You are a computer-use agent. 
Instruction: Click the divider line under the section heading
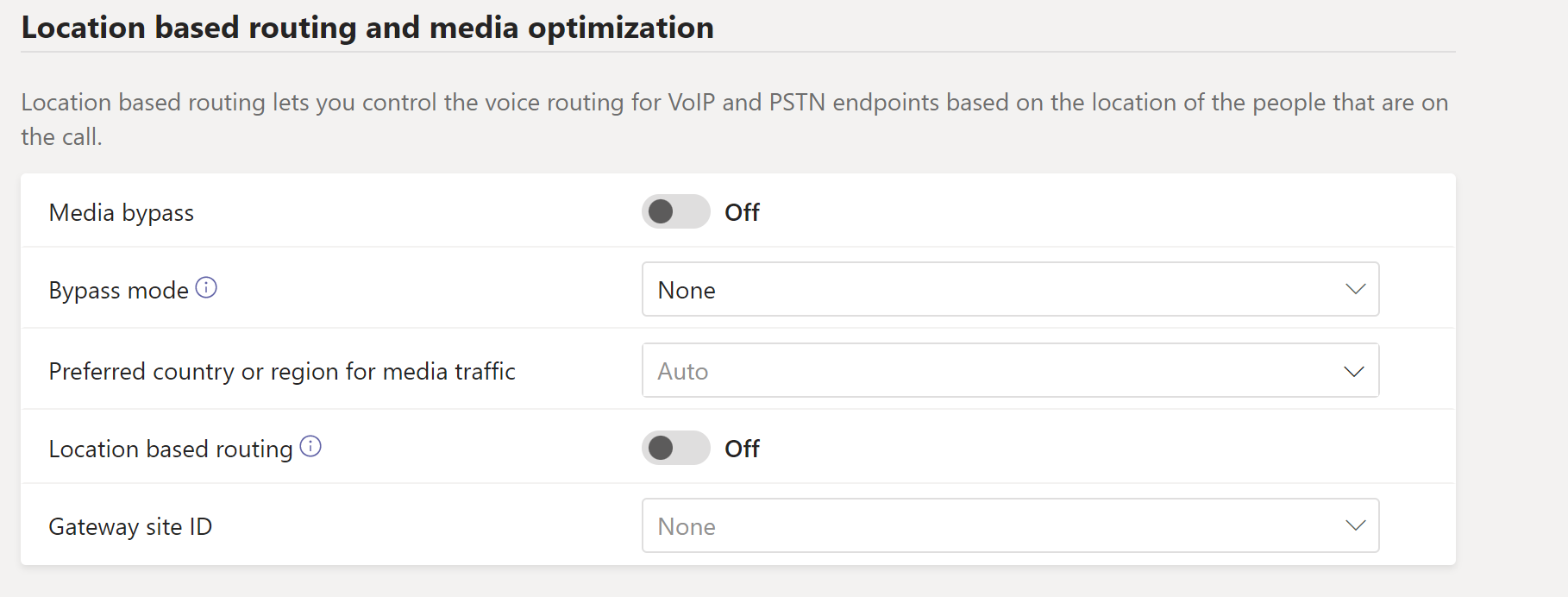pyautogui.click(x=737, y=52)
